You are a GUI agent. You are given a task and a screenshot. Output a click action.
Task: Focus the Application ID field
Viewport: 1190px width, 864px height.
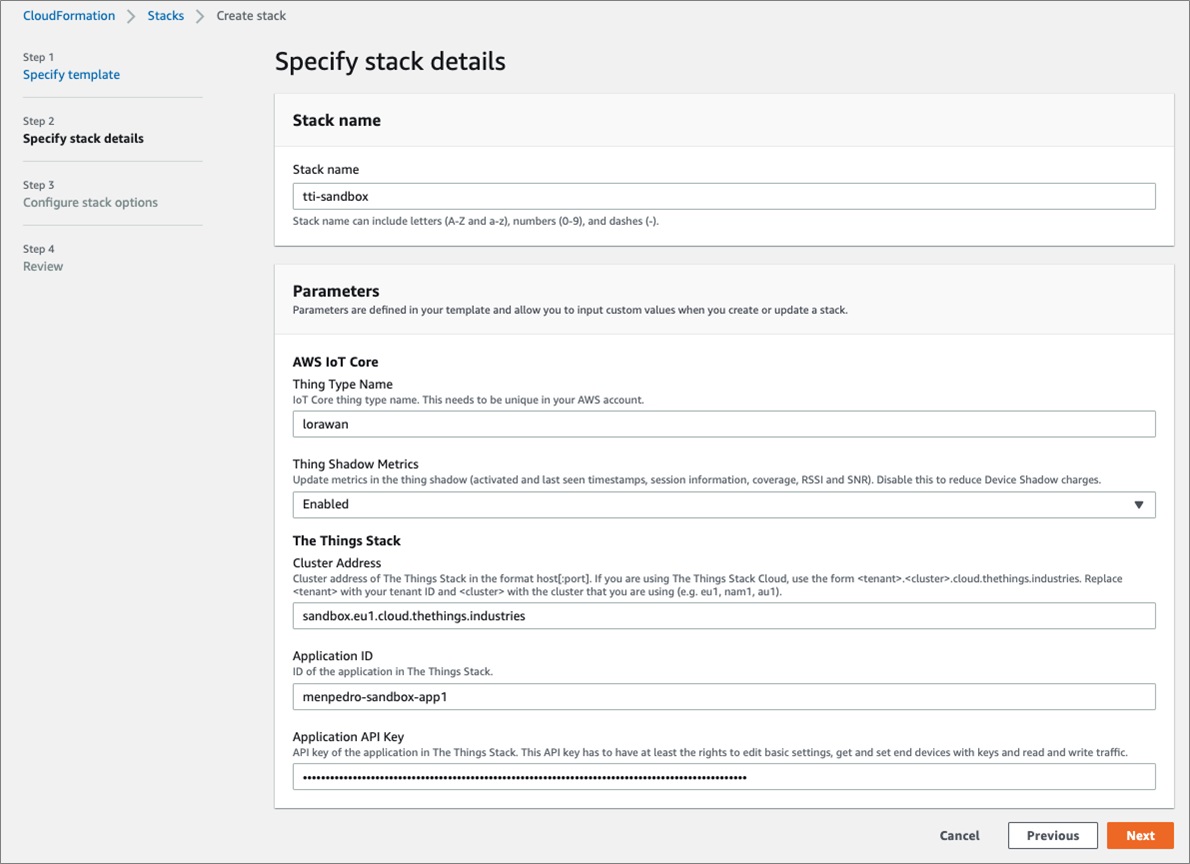724,697
